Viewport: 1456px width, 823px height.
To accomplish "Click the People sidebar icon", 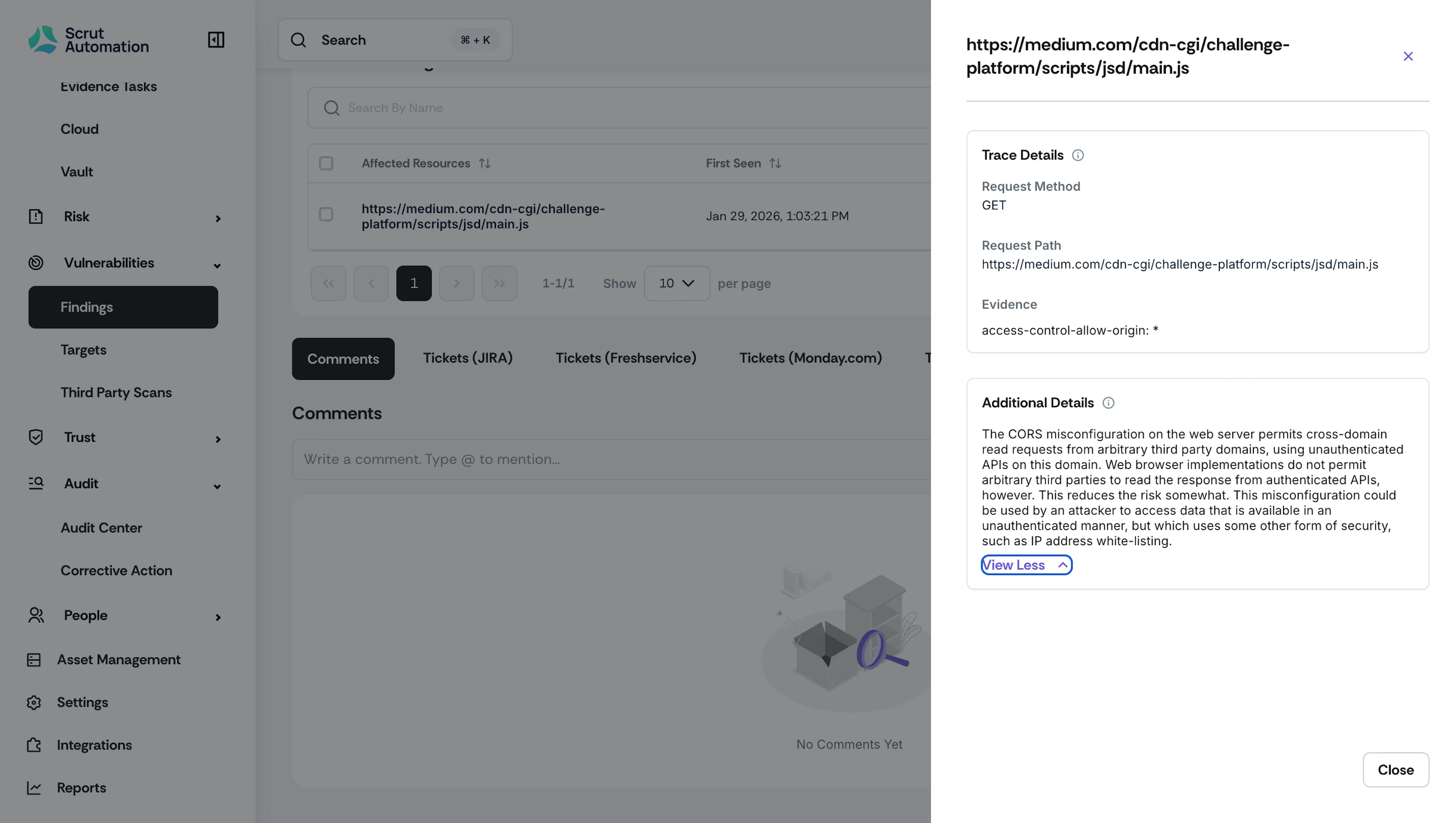I will click(36, 615).
